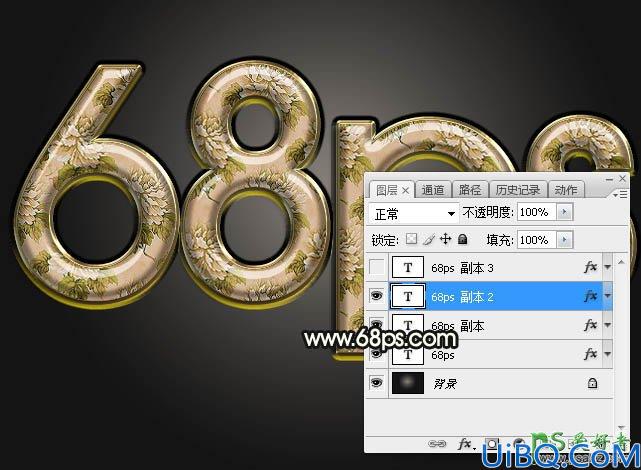This screenshot has height=470, width=641.
Task: Select the 背景 layer name
Action: click(x=445, y=384)
